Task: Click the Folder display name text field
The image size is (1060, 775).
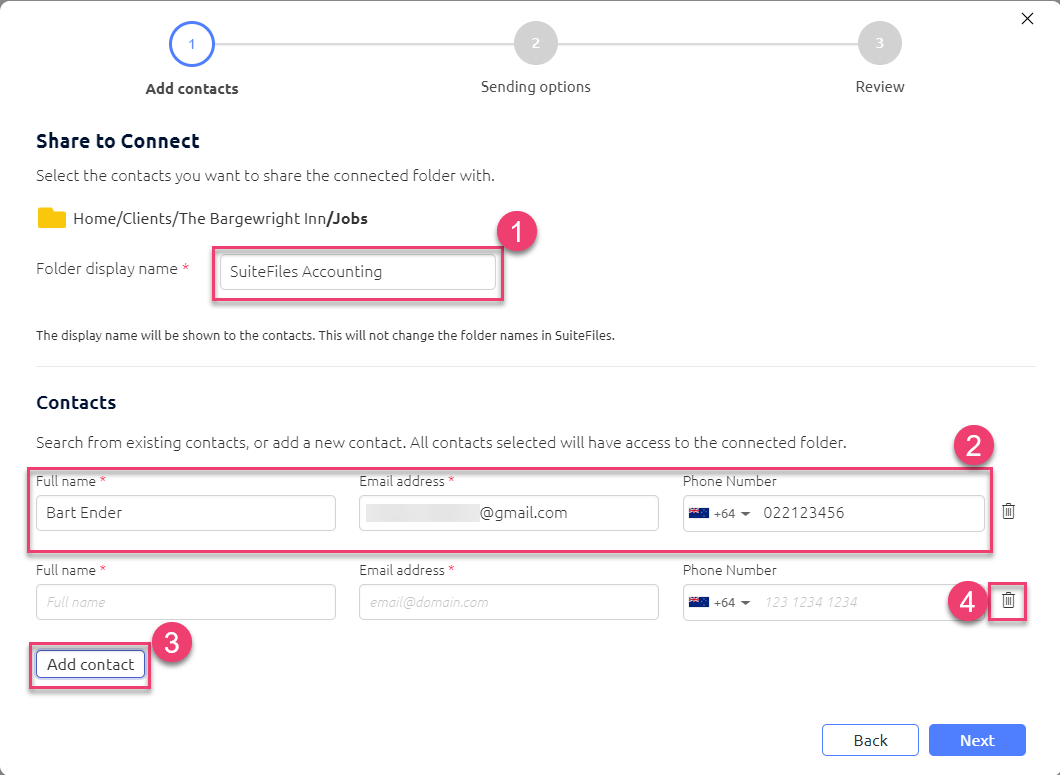Action: click(357, 271)
